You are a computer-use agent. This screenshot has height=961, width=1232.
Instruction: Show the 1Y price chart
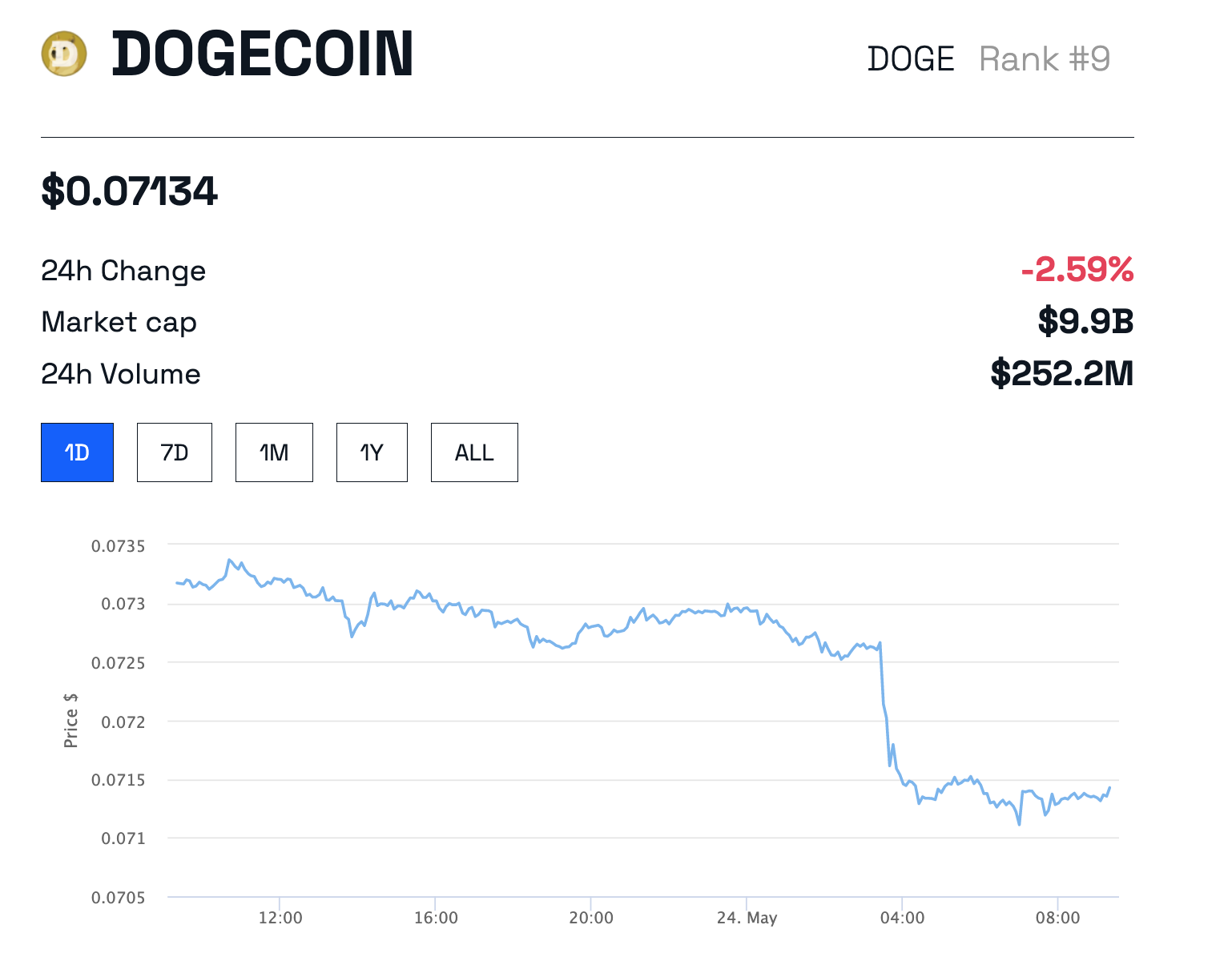(372, 452)
